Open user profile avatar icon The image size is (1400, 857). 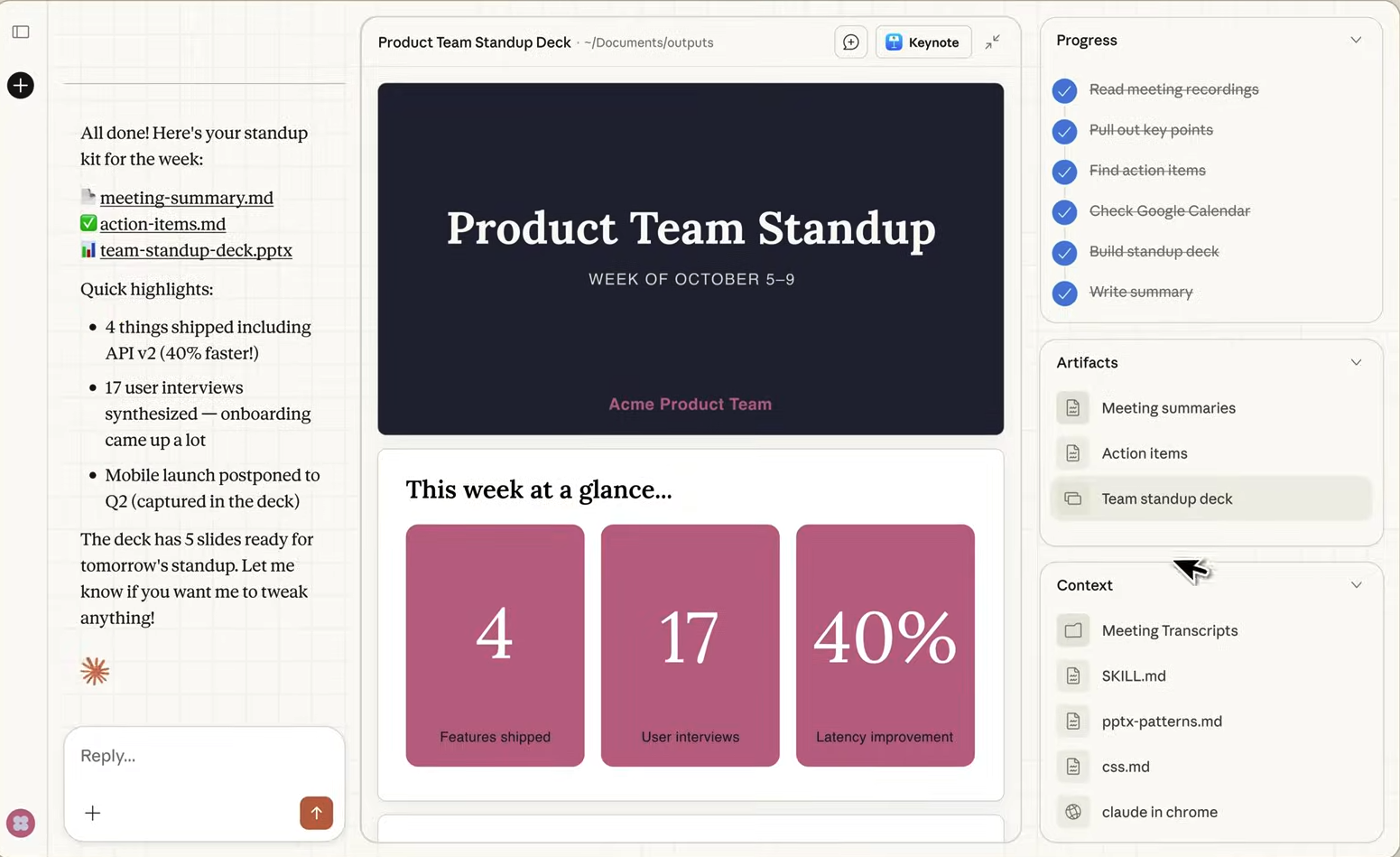(21, 823)
